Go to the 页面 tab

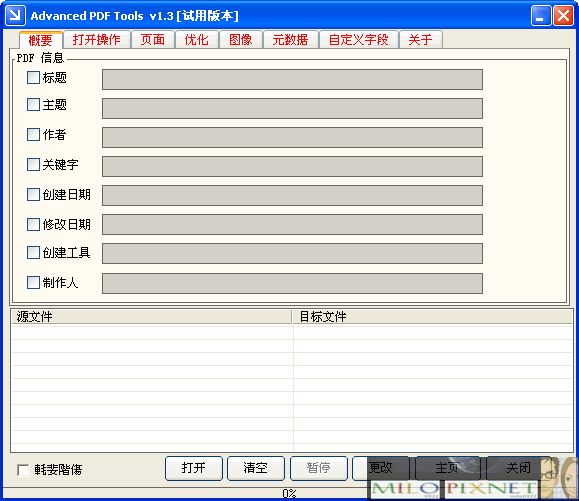pos(153,40)
